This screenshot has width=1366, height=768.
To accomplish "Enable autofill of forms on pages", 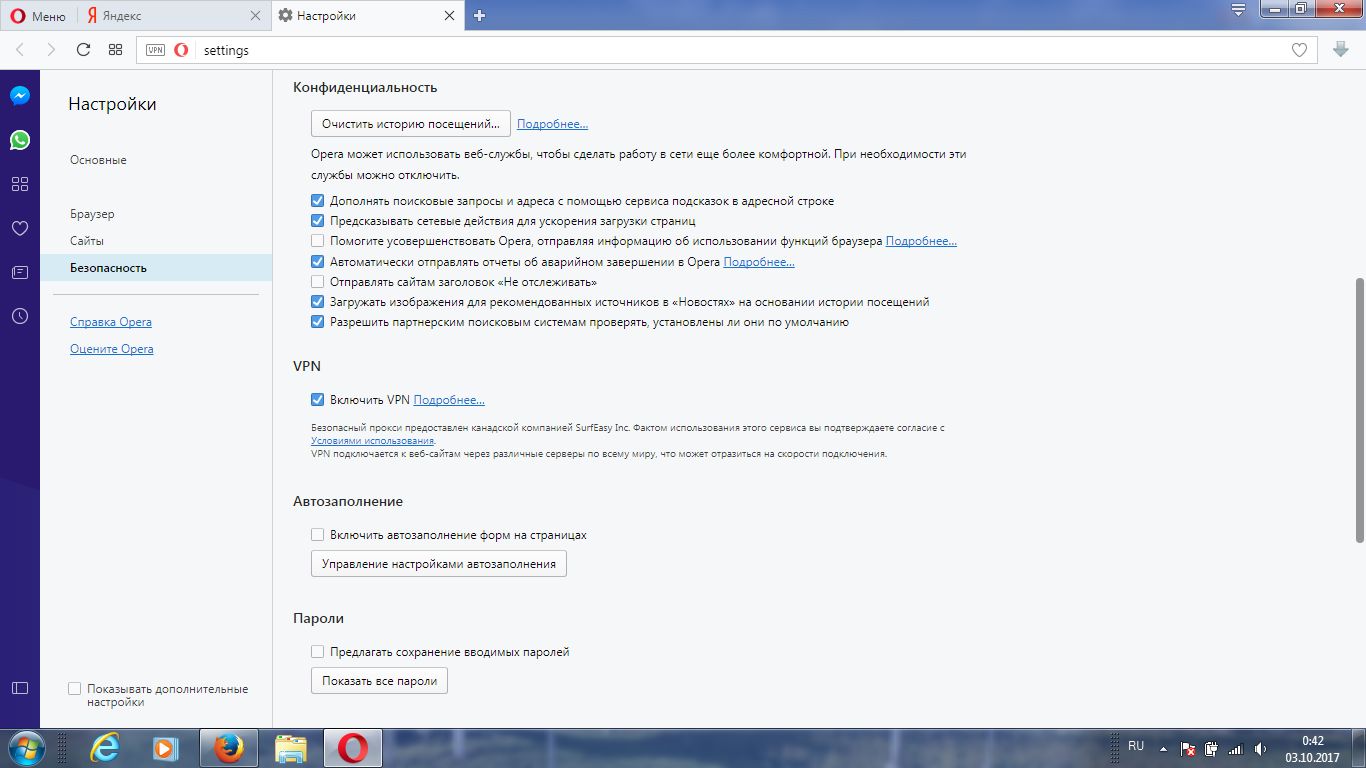I will pyautogui.click(x=318, y=535).
